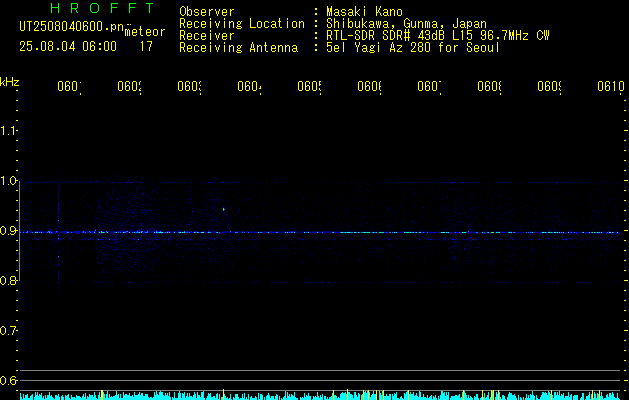
Task: Click the 0608 time axis marker
Action: (489, 87)
